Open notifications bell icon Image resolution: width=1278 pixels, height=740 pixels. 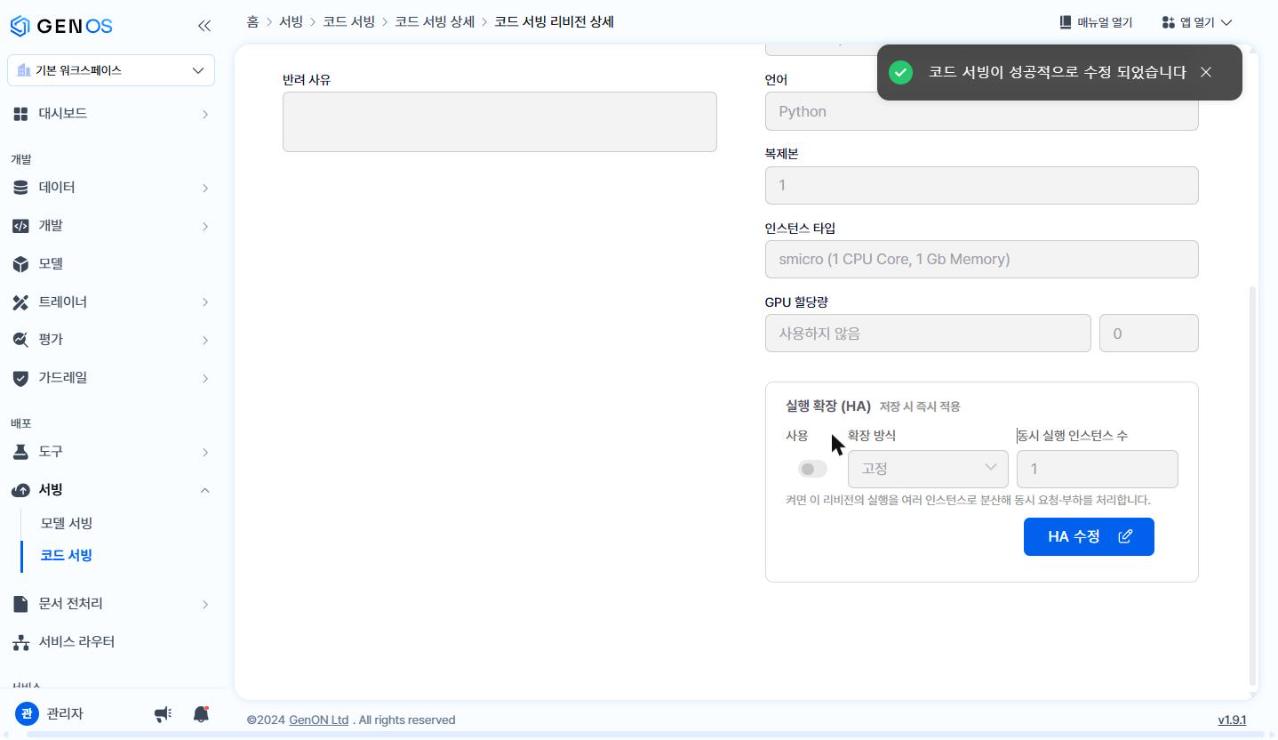point(201,714)
